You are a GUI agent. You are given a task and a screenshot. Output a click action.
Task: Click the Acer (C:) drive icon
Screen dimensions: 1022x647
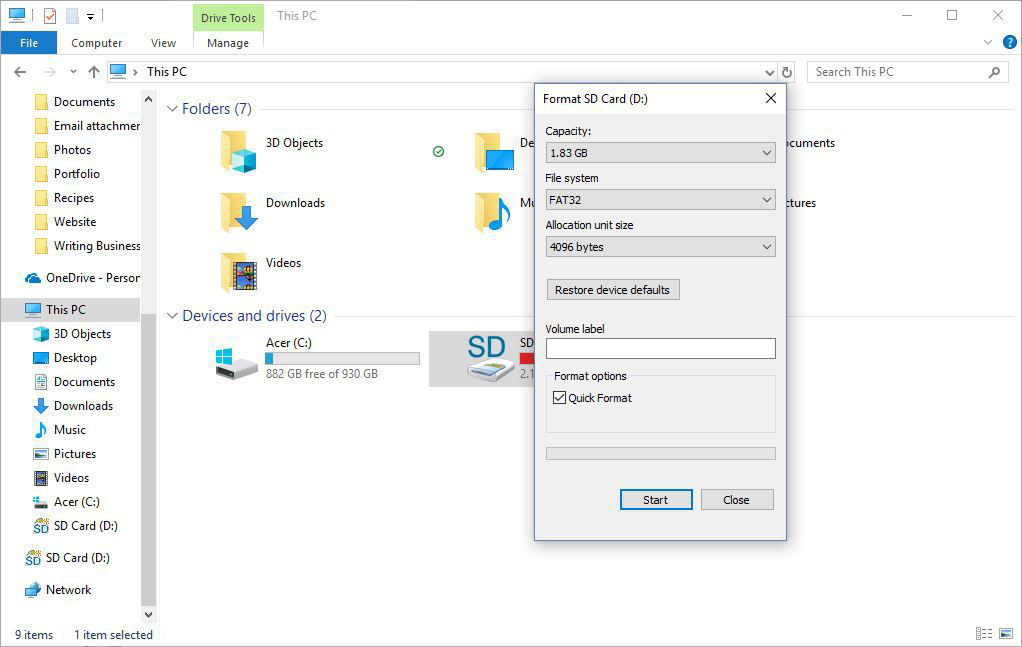[x=237, y=361]
